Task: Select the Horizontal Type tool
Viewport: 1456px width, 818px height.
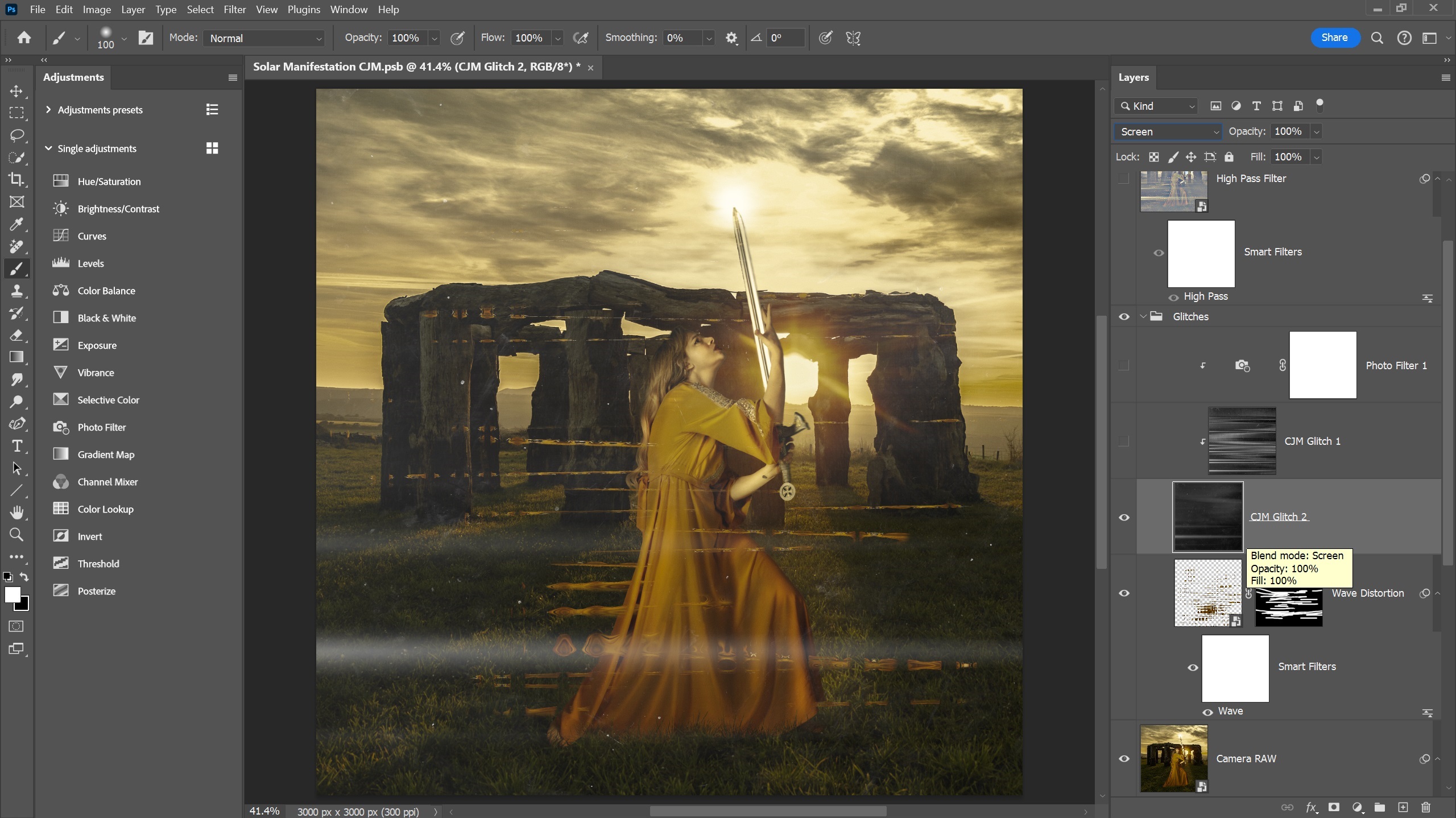Action: click(x=16, y=447)
